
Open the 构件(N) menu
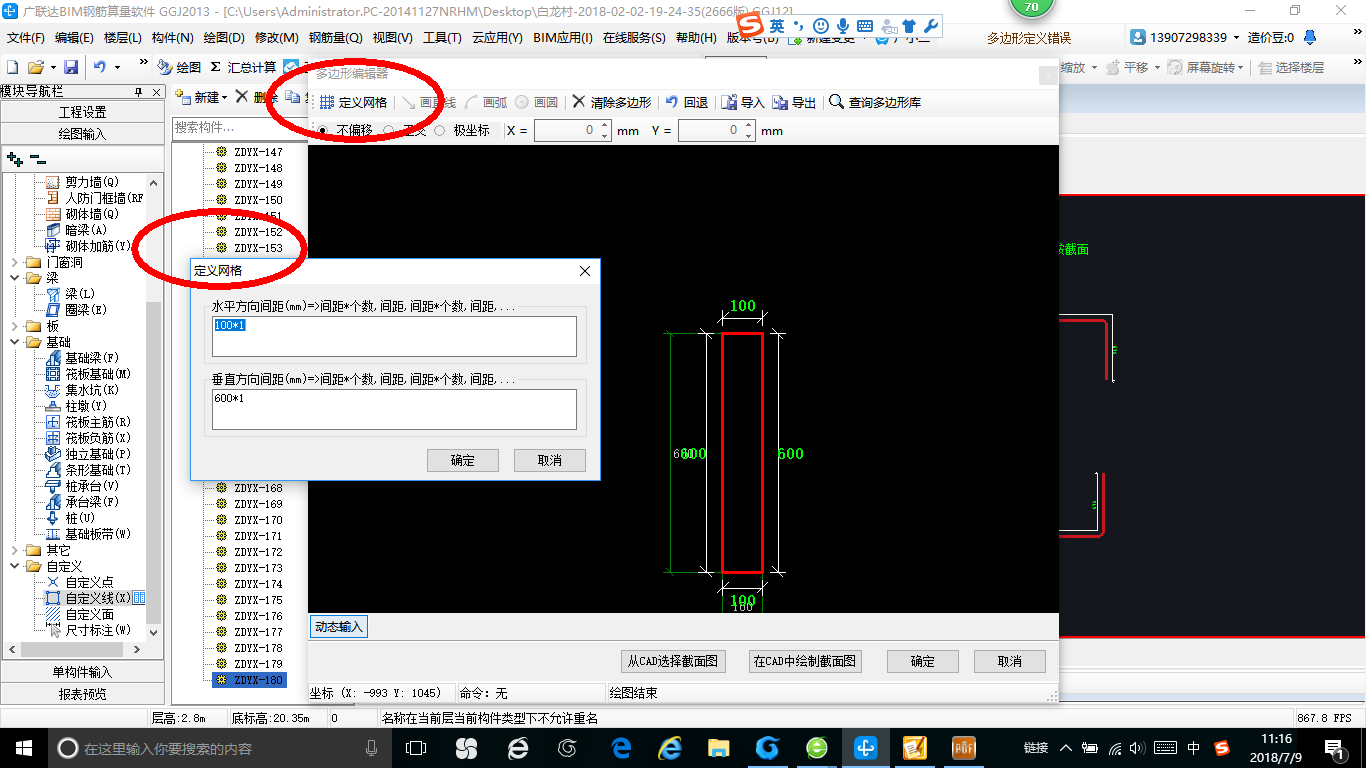[173, 38]
